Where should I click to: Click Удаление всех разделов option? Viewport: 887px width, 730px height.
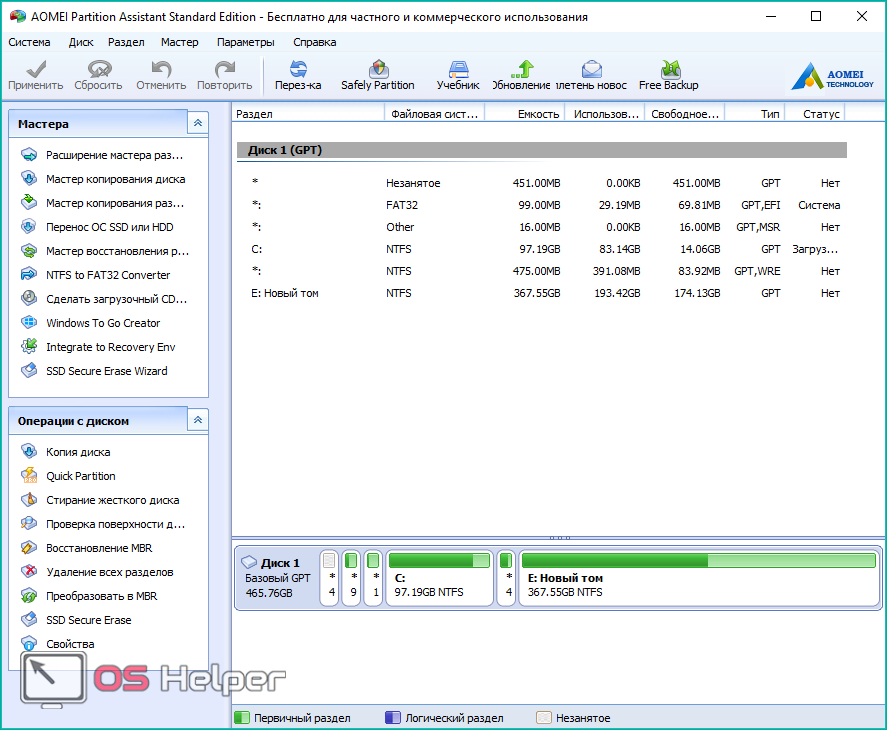[109, 572]
